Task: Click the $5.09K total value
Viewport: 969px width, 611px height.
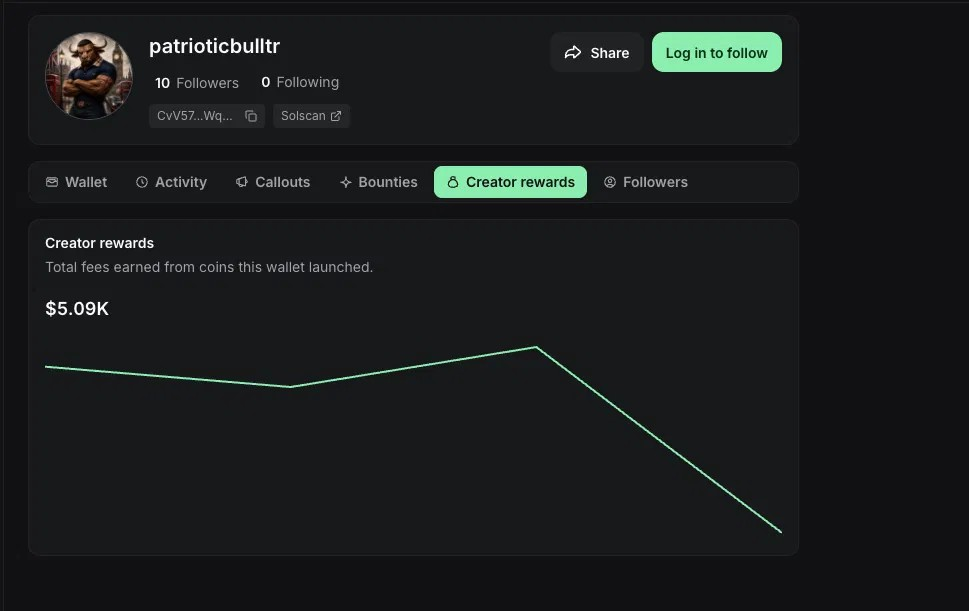Action: click(x=77, y=308)
